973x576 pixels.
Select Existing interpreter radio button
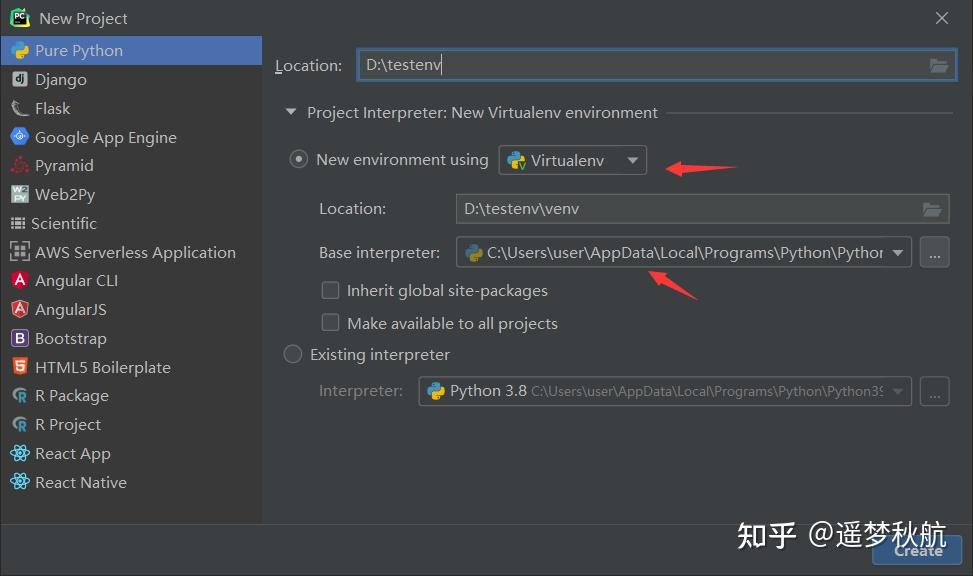[293, 354]
